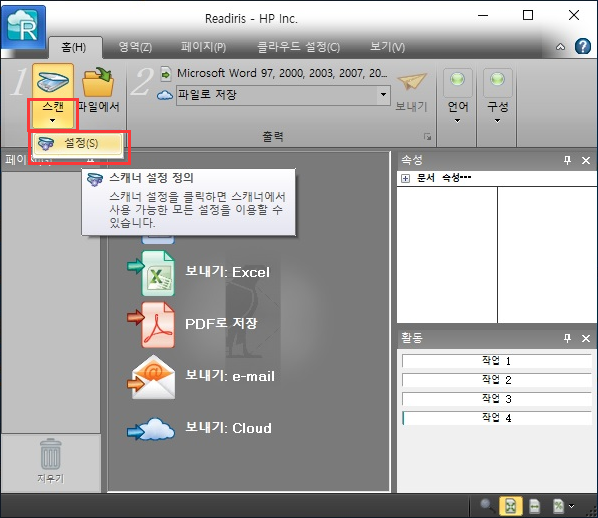Open the View (보기) tab
598x518 pixels.
387,47
